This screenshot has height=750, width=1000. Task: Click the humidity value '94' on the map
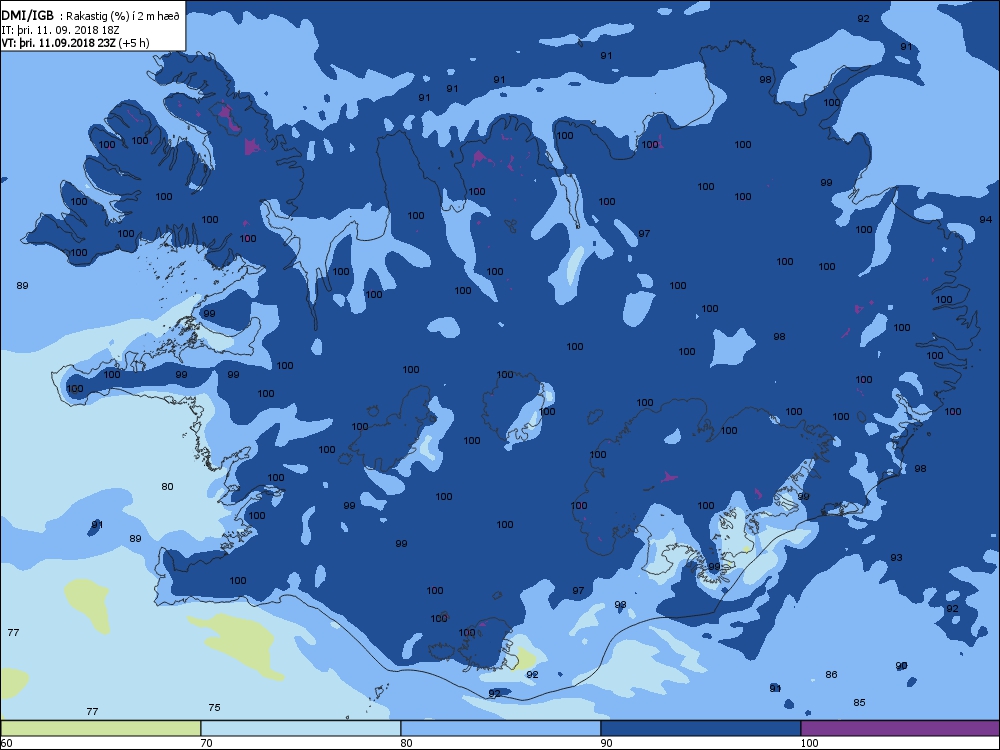tap(985, 219)
